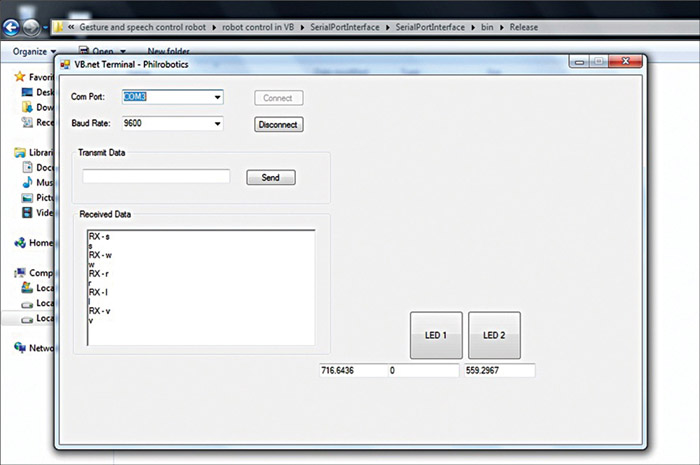Click the VB.net Terminal title bar icon
The height and width of the screenshot is (465, 700).
pos(66,63)
